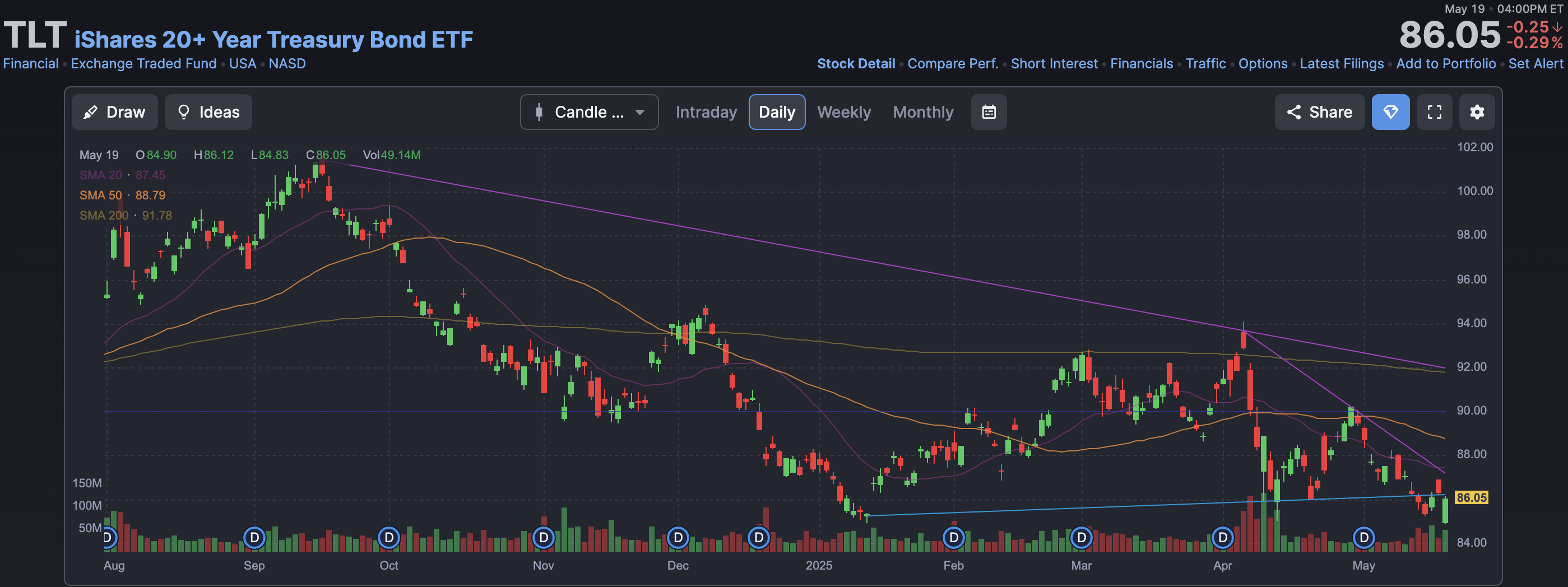The width and height of the screenshot is (1568, 587).
Task: Open the Exchange Traded Fund link
Action: click(143, 63)
